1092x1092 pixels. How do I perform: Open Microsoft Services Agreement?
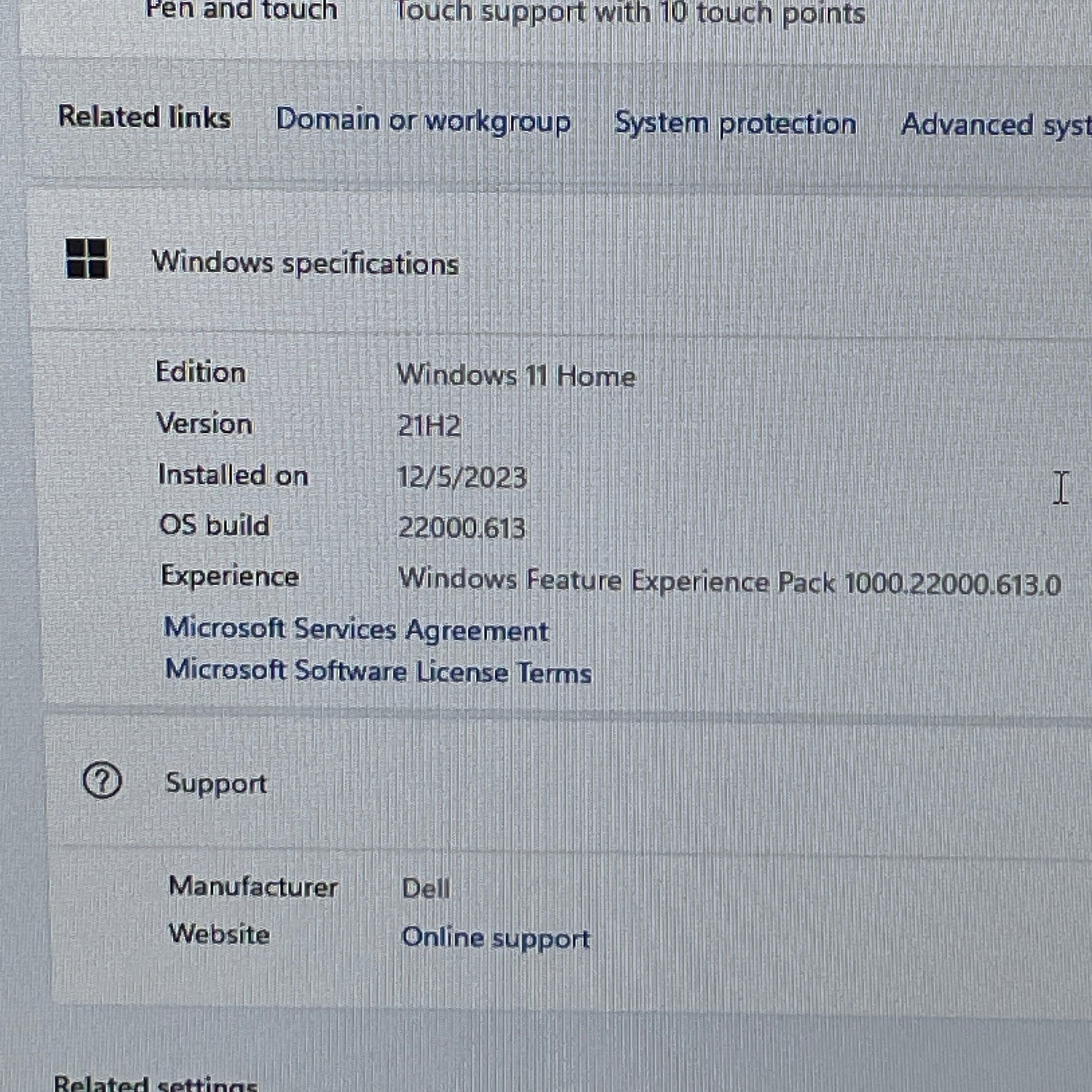point(356,629)
